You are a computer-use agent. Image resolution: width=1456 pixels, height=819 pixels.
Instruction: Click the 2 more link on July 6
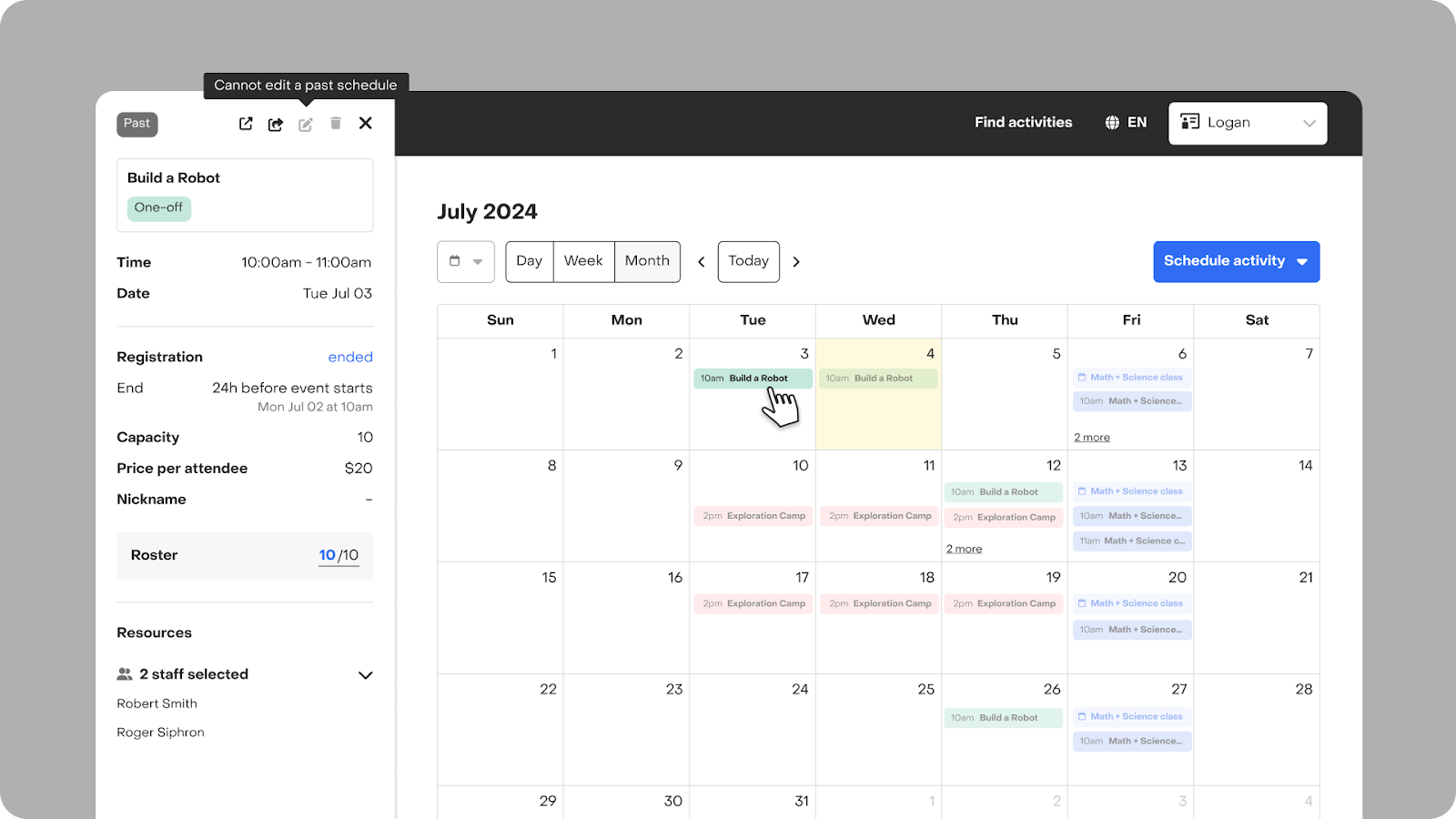(x=1092, y=438)
